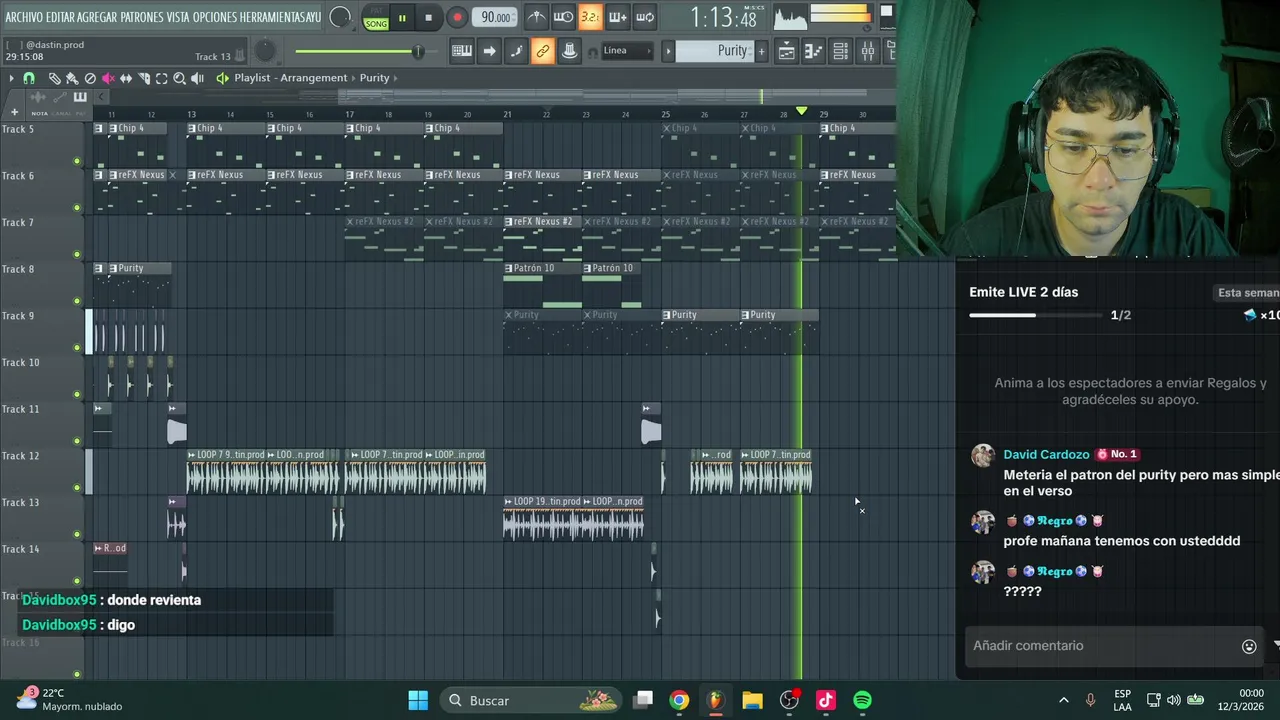1280x720 pixels.
Task: Select the Slip tool
Action: (126, 78)
